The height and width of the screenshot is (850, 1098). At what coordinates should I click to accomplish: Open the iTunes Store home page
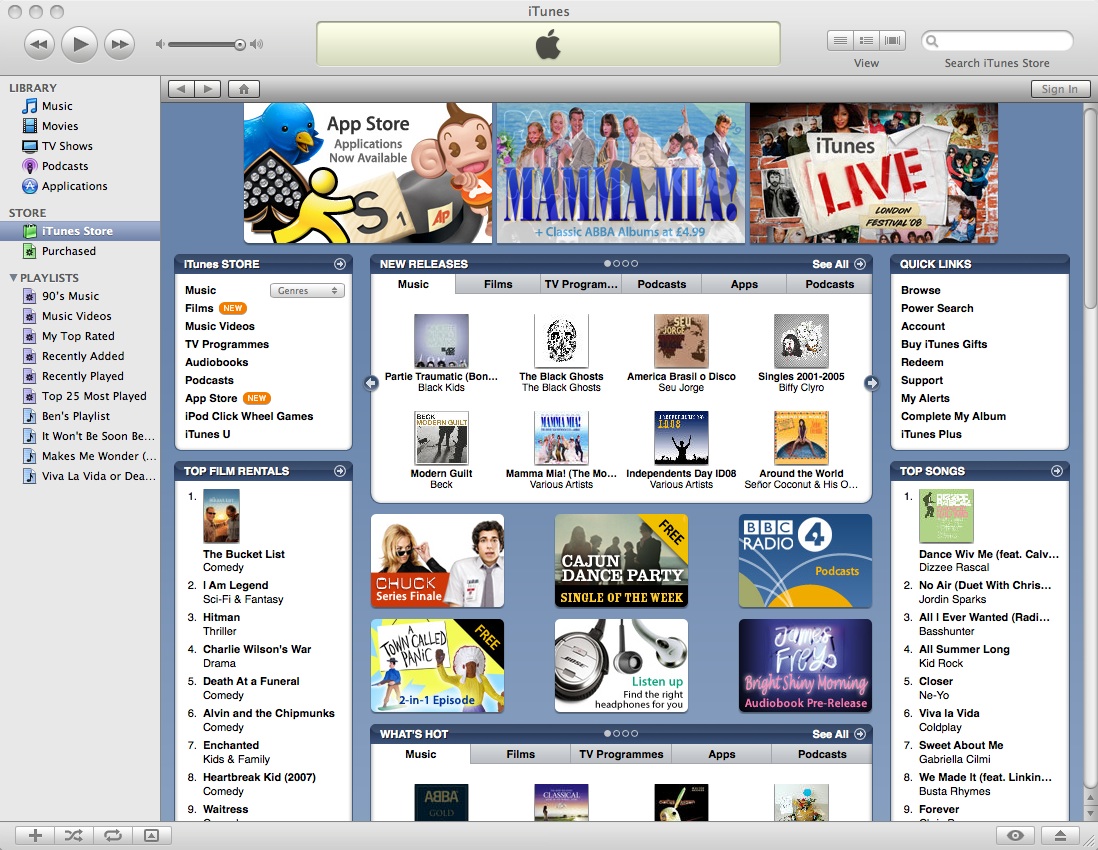point(244,89)
